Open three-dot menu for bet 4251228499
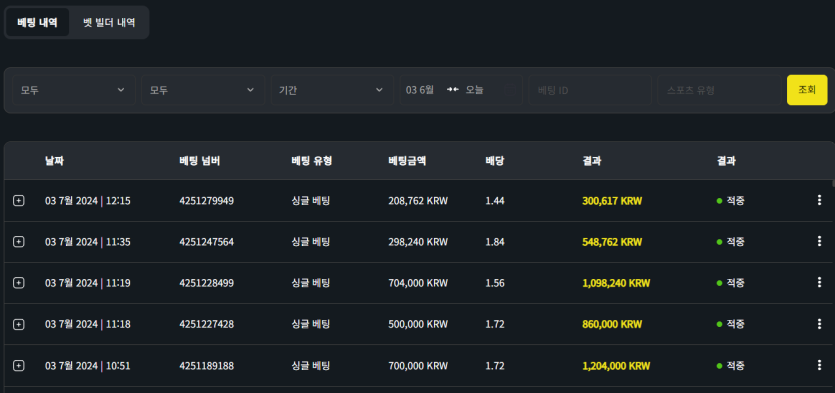The width and height of the screenshot is (835, 393). click(x=819, y=282)
